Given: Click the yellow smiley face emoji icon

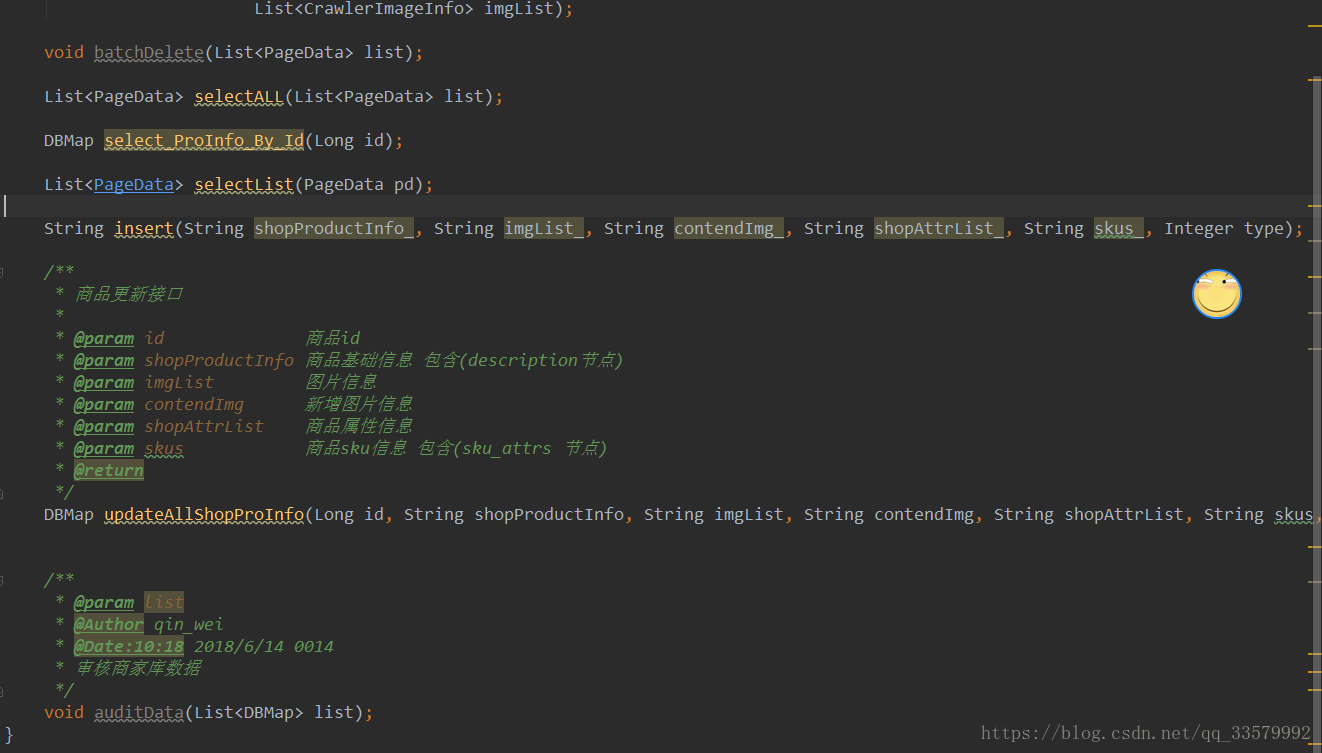Looking at the screenshot, I should coord(1216,294).
